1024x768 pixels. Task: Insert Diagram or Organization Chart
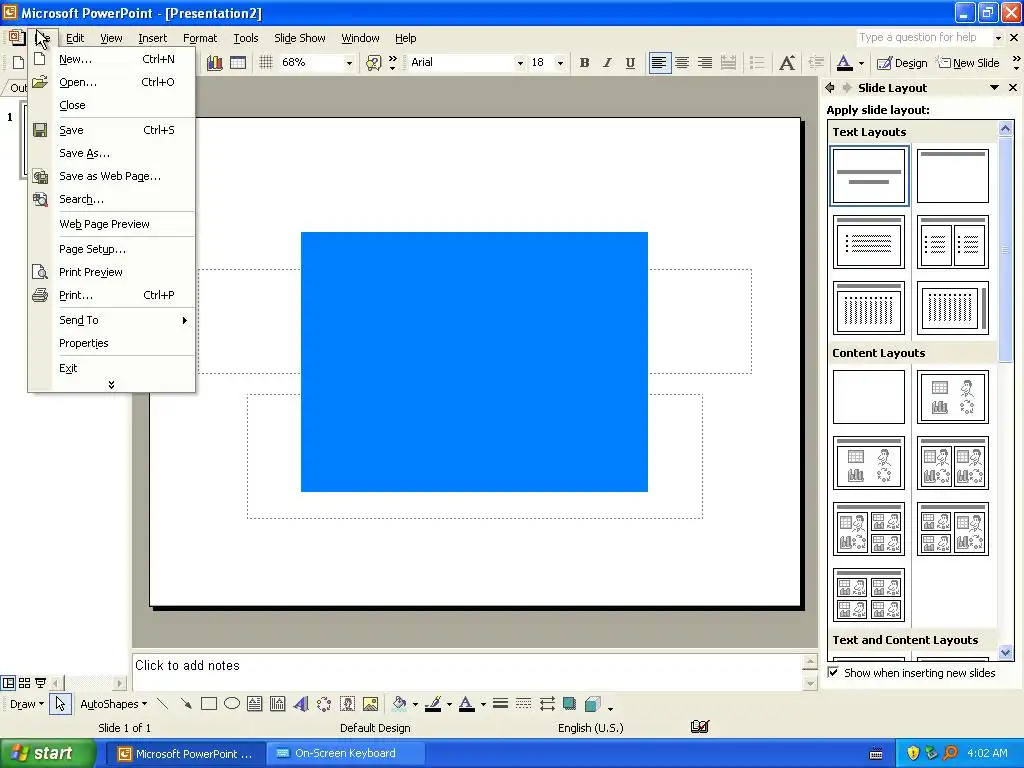324,704
